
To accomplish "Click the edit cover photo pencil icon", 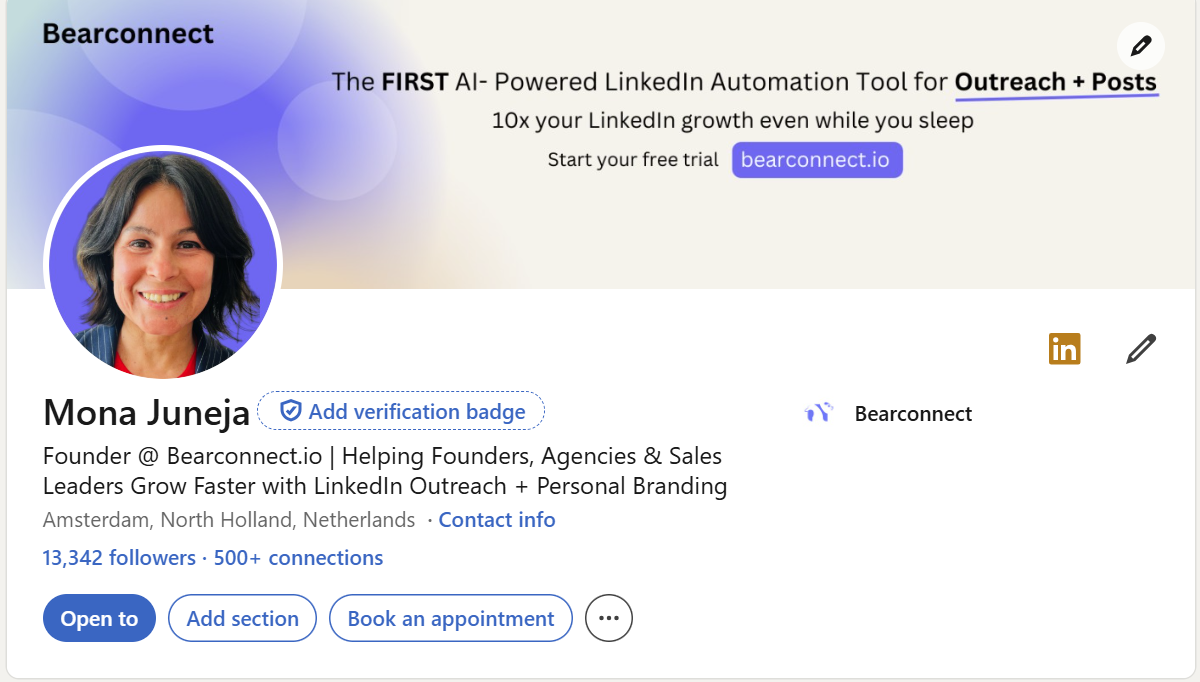I will [1140, 46].
